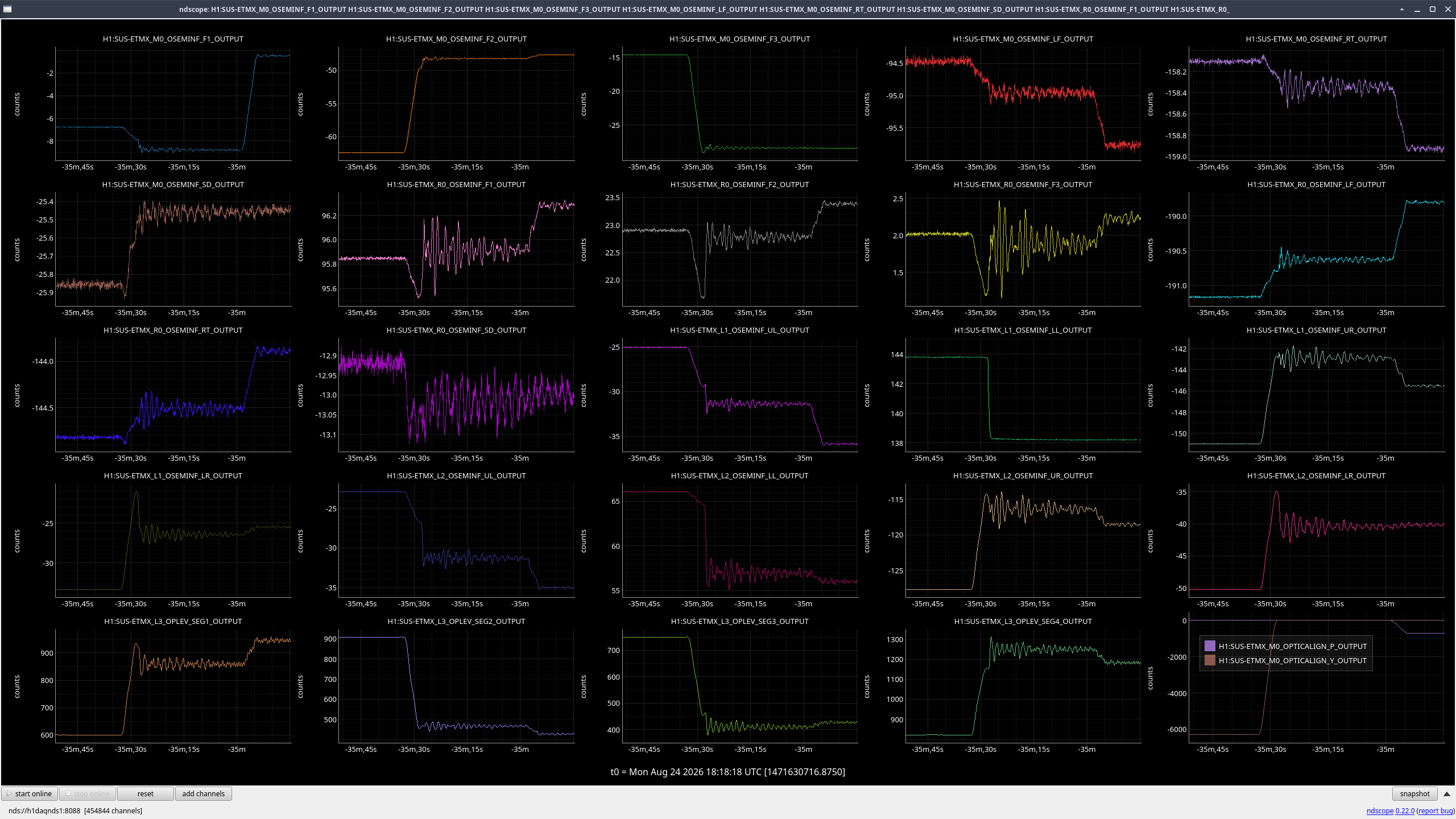The image size is (1456, 819).
Task: Click the t0 timestamp label
Action: coord(728,772)
